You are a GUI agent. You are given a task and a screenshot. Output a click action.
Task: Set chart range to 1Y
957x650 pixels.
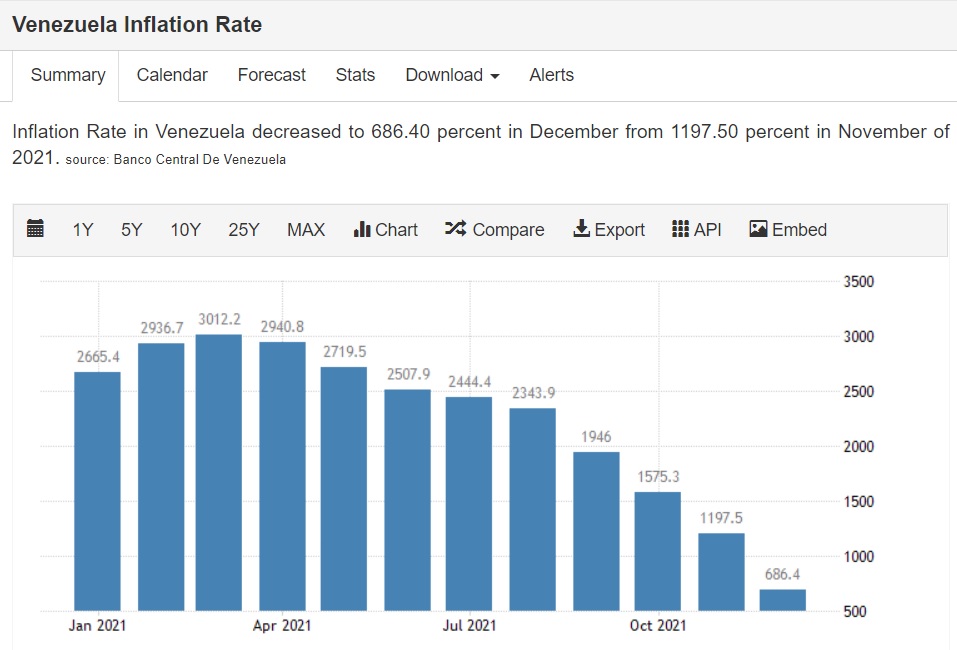[x=83, y=229]
